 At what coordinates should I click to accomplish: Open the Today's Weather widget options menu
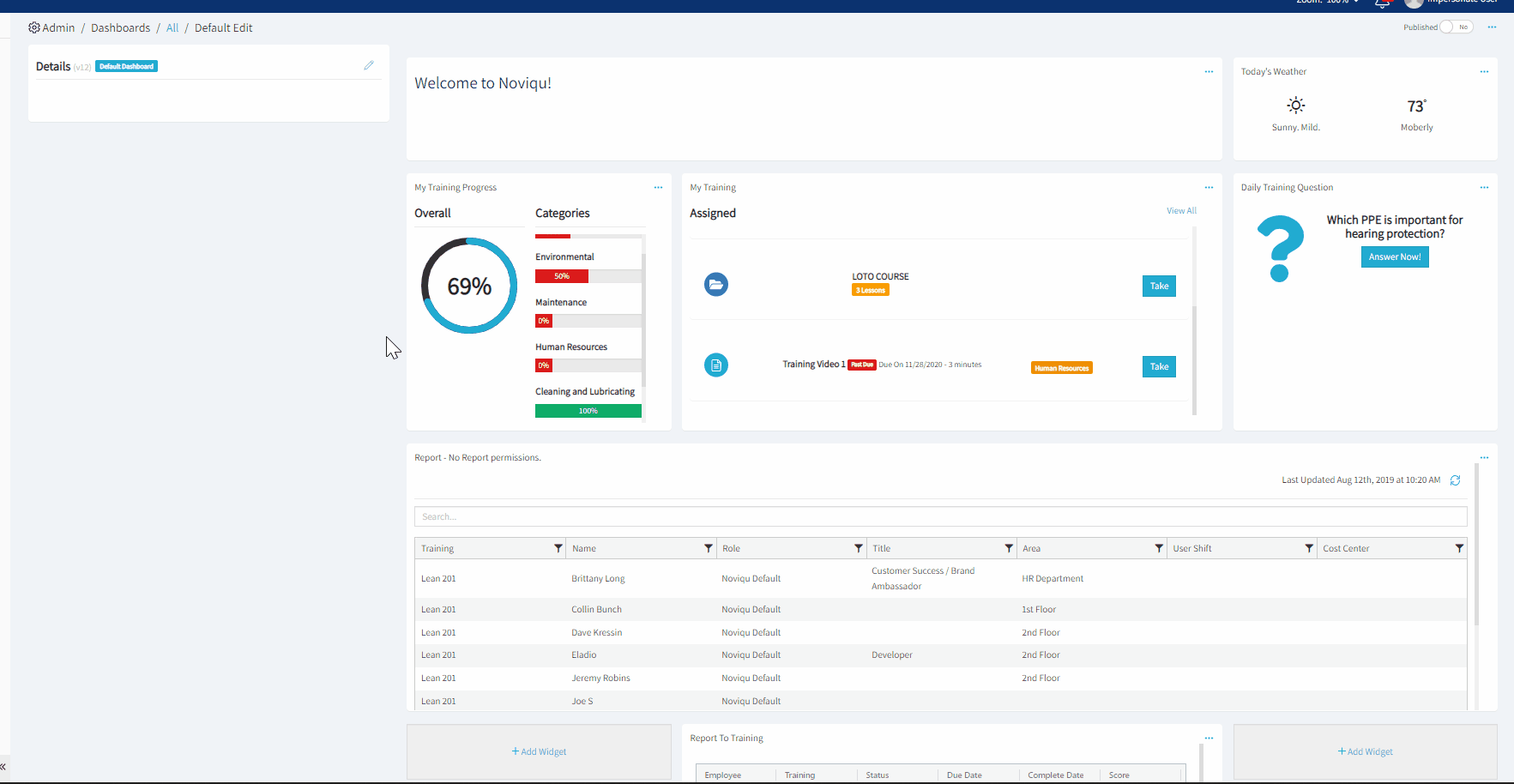(x=1484, y=71)
